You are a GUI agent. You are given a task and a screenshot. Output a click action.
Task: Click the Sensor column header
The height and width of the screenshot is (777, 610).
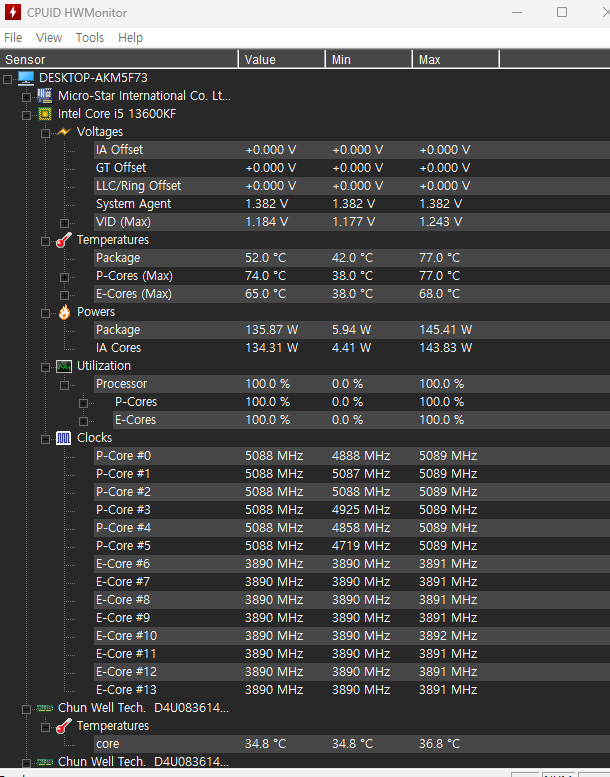(x=119, y=59)
